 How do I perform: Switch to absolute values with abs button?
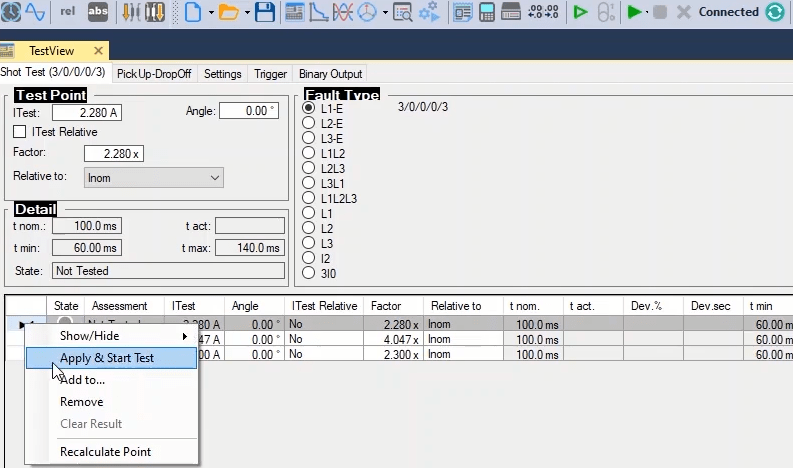pyautogui.click(x=99, y=13)
